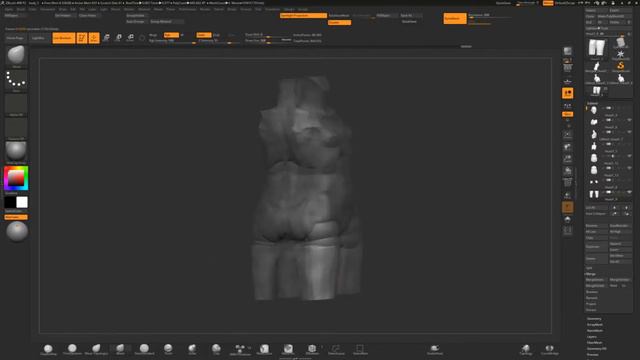Select the star-shaped PolyMesh3D tool
Screen dimensions: 640x360
pyautogui.click(x=620, y=54)
